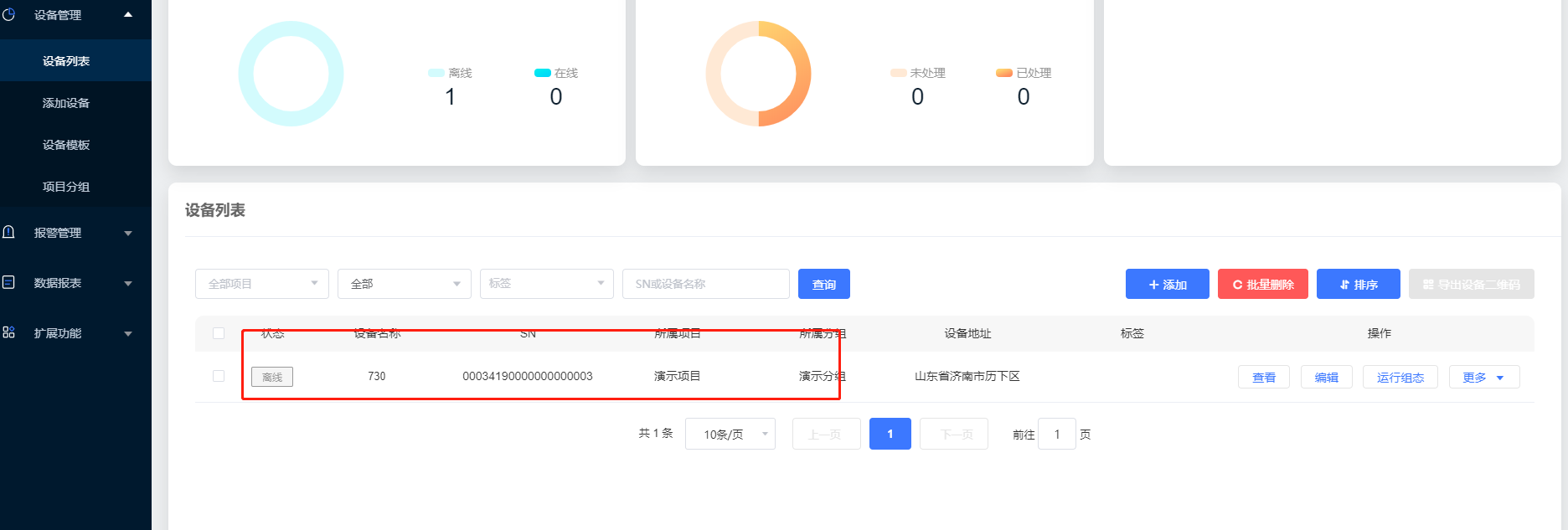Viewport: 1568px width, 530px height.
Task: Click the device management sidebar icon
Action: coord(8,14)
